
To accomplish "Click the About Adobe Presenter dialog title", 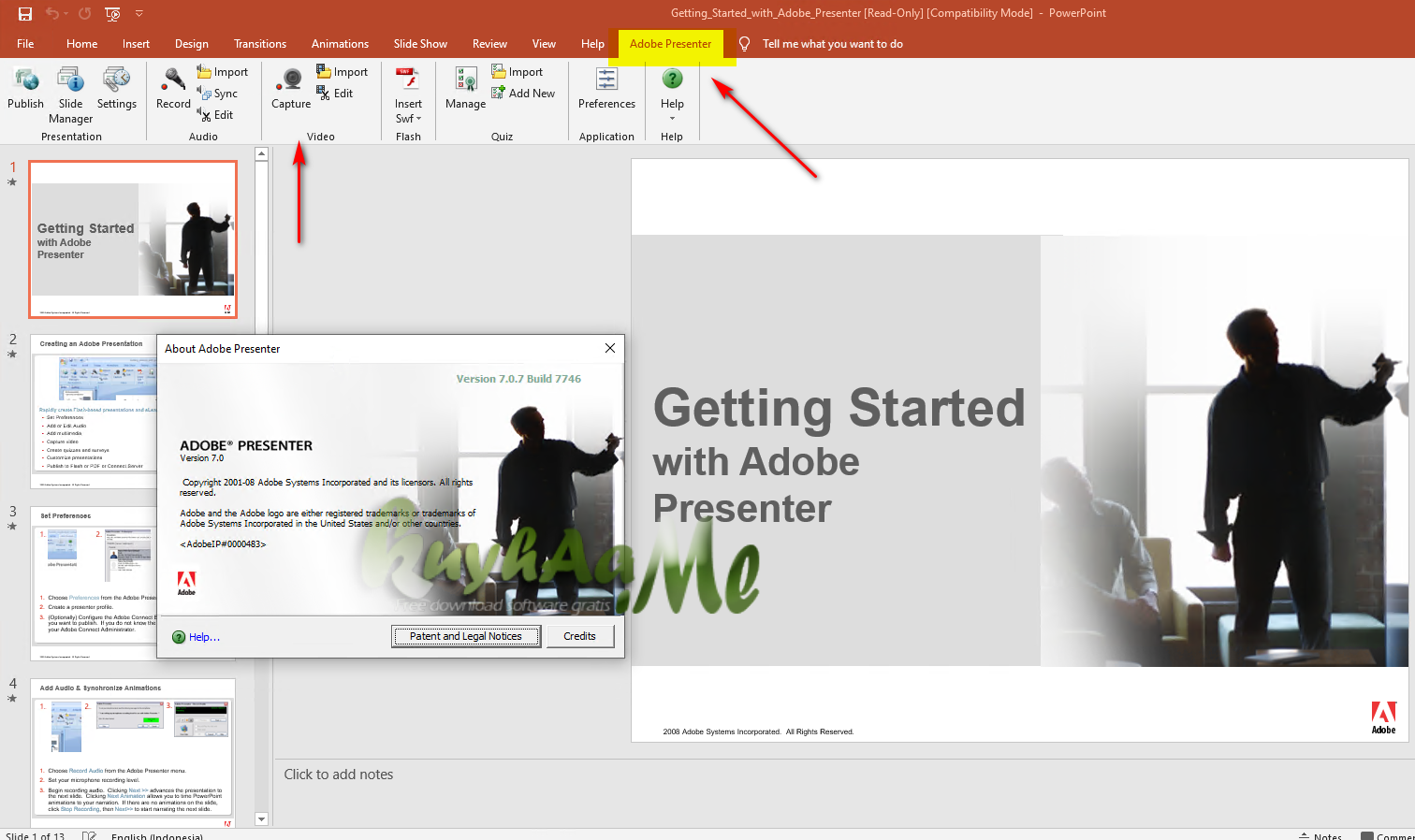I will pos(223,349).
